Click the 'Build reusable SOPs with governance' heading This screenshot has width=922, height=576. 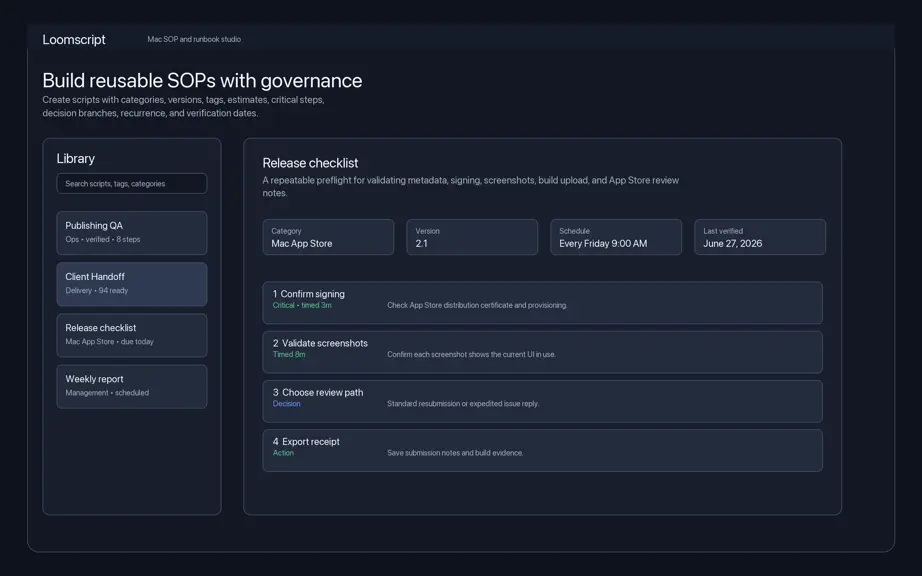click(202, 81)
